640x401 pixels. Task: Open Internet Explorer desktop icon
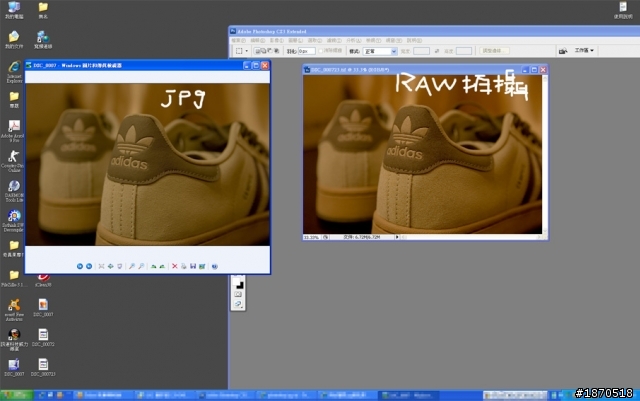pos(14,72)
